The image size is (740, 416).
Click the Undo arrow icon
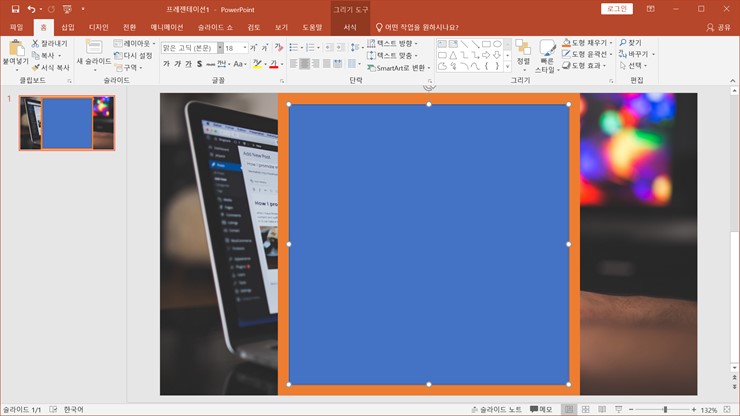click(x=31, y=9)
